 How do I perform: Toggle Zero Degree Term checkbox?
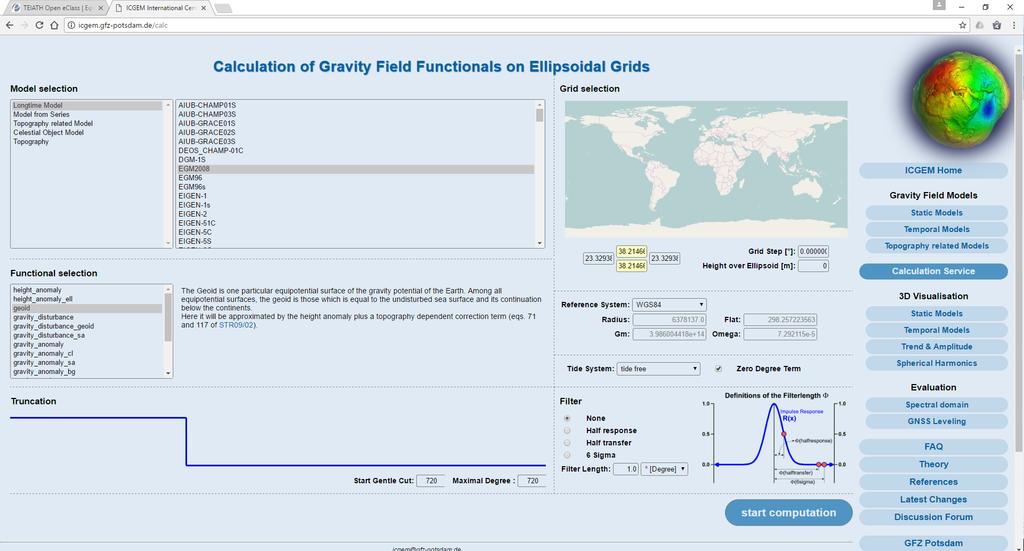(718, 368)
